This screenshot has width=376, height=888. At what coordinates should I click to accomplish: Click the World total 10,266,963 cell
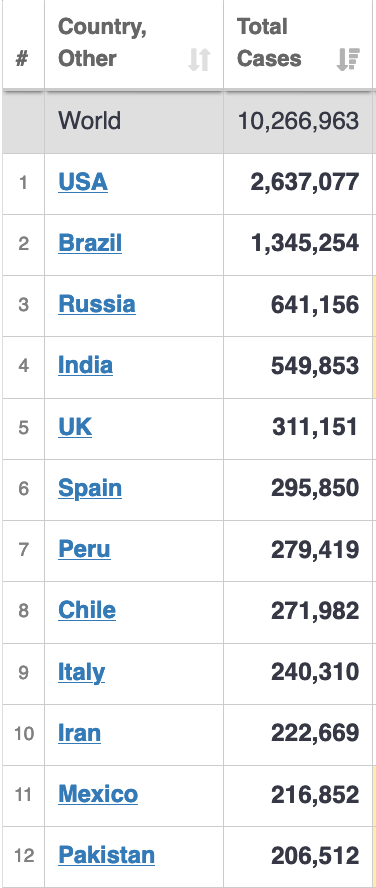click(298, 121)
